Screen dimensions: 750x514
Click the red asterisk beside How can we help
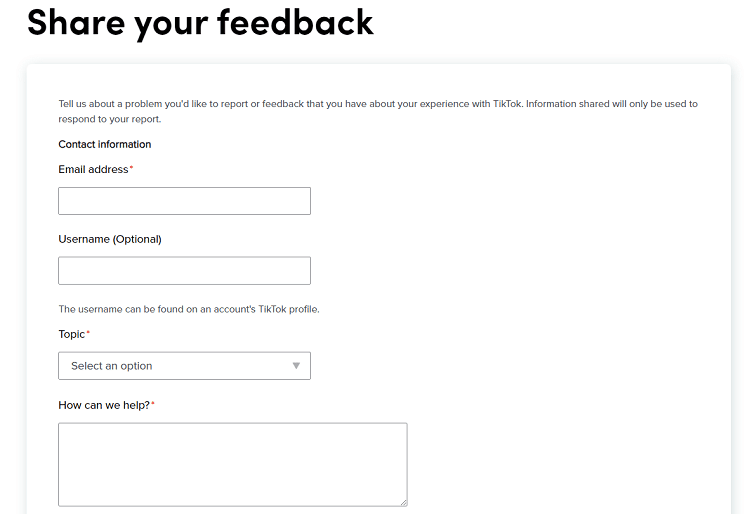pos(153,403)
